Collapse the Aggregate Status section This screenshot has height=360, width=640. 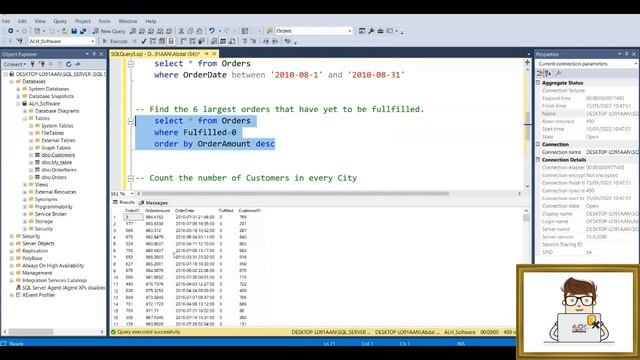click(x=538, y=82)
